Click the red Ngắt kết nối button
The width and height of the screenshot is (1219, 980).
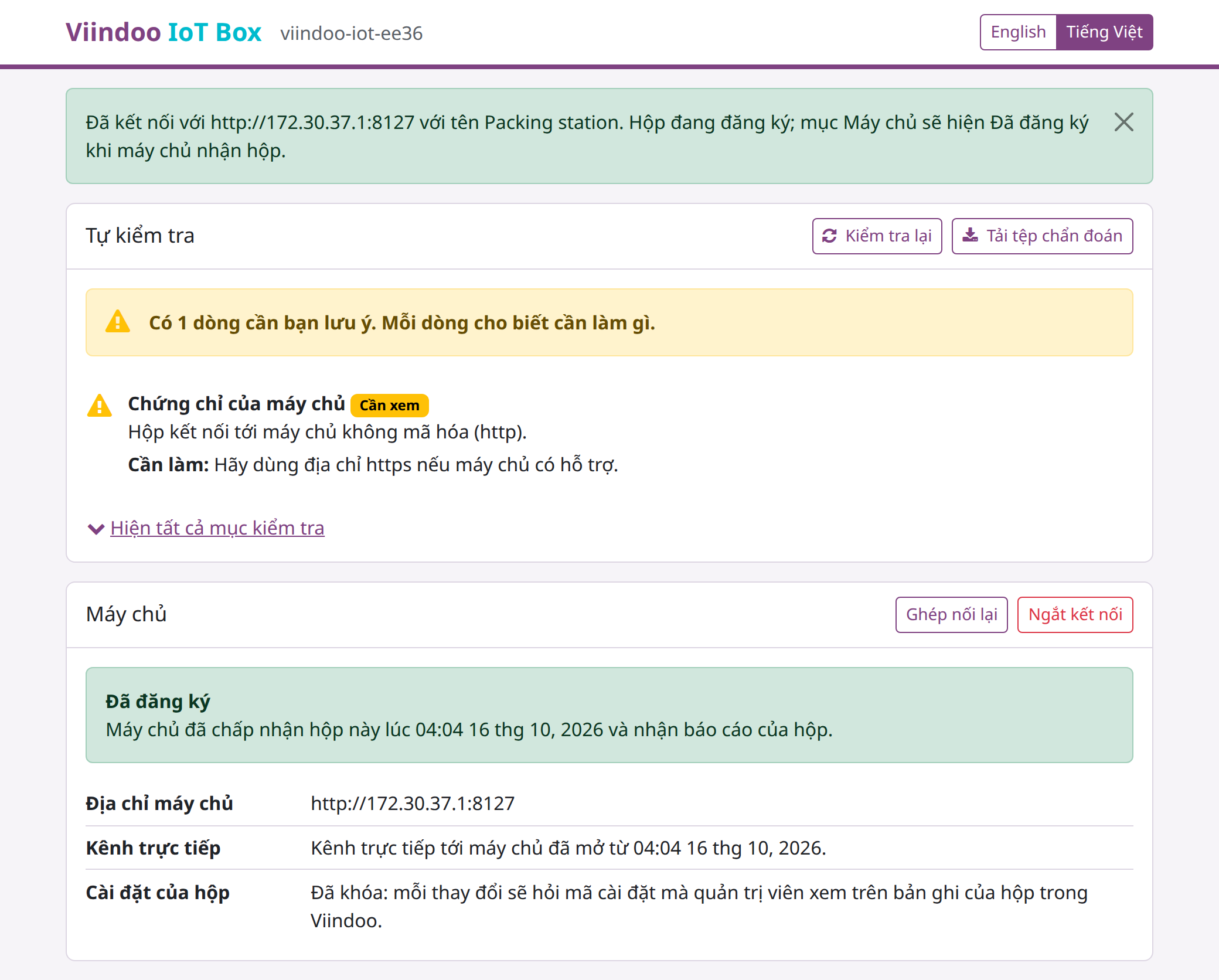point(1075,615)
